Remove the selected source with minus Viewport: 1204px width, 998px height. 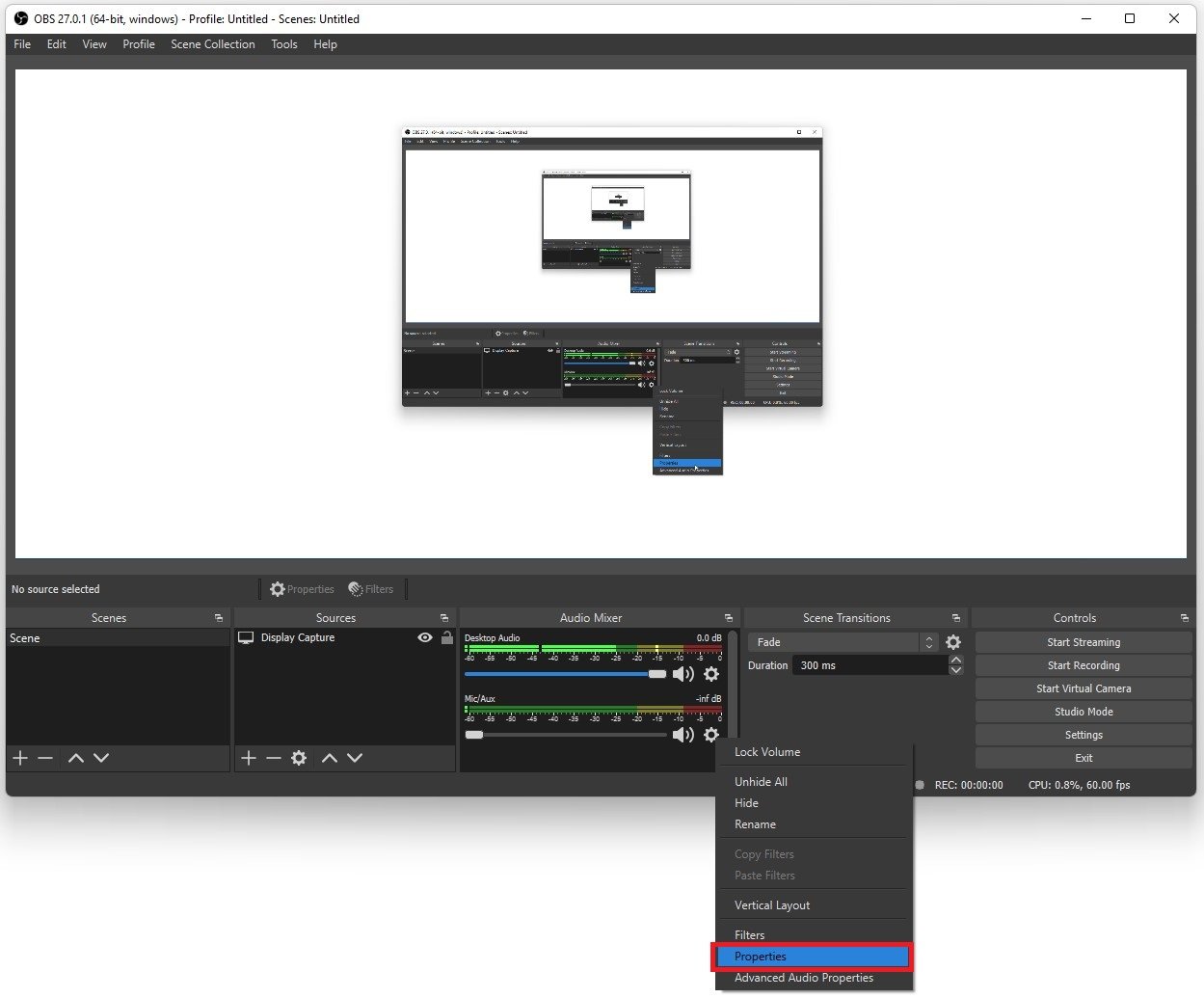(274, 758)
